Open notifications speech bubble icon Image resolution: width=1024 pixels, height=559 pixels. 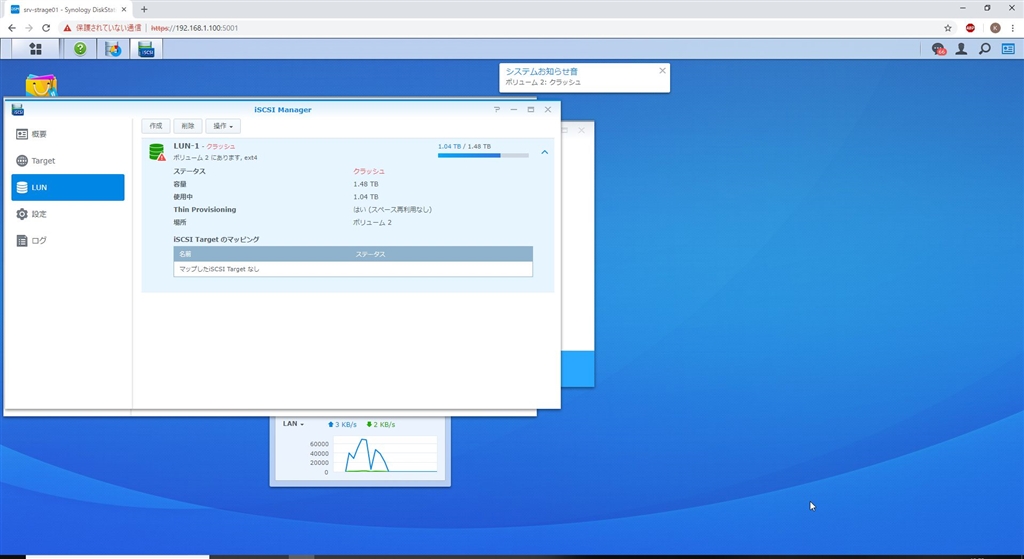(x=938, y=49)
